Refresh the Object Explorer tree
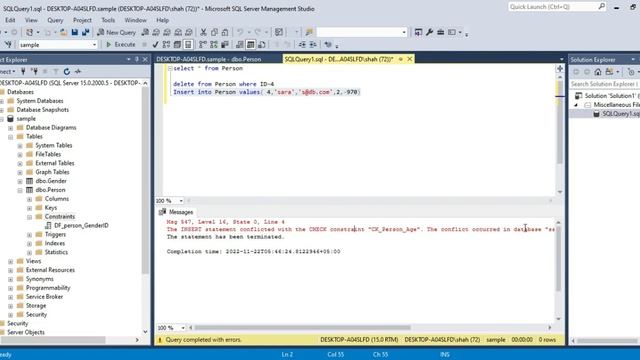 coord(67,71)
